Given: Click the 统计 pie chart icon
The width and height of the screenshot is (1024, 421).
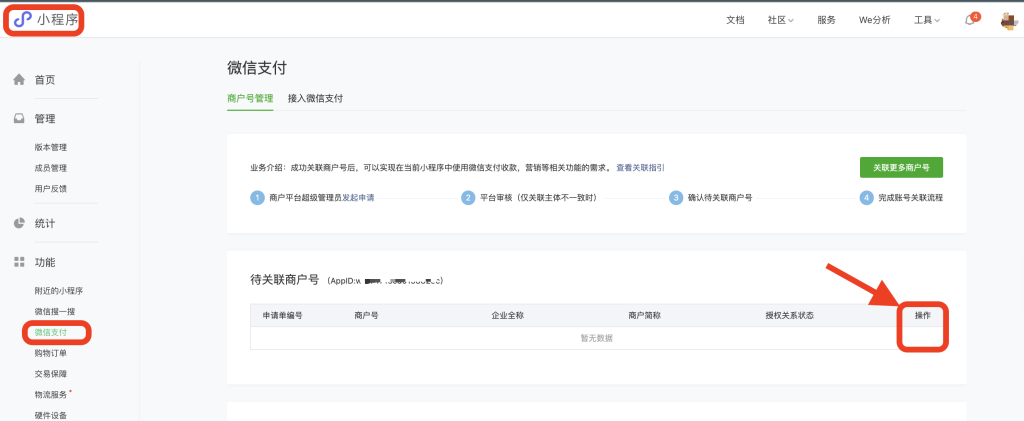Looking at the screenshot, I should click(18, 223).
